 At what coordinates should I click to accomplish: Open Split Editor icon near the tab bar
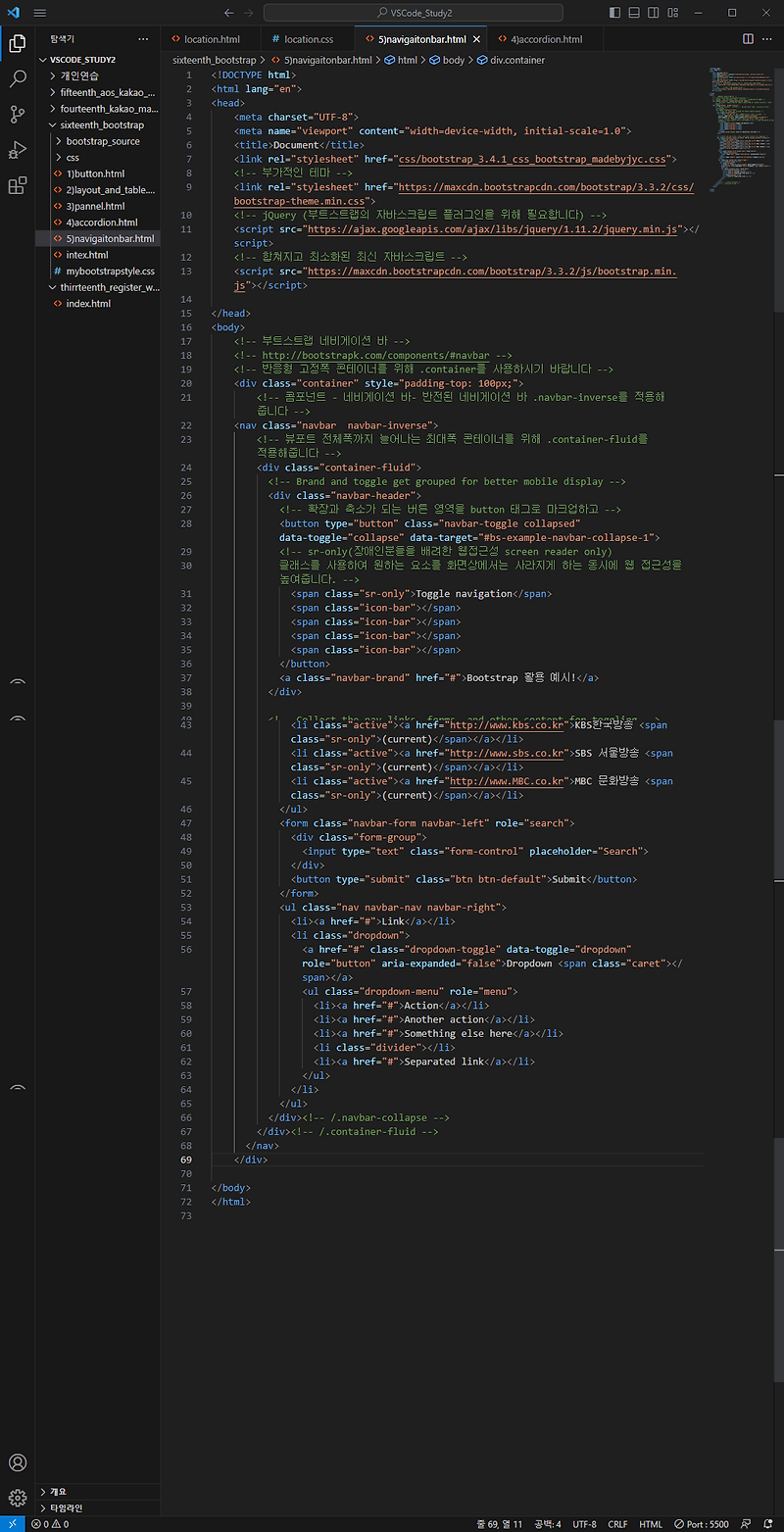747,38
